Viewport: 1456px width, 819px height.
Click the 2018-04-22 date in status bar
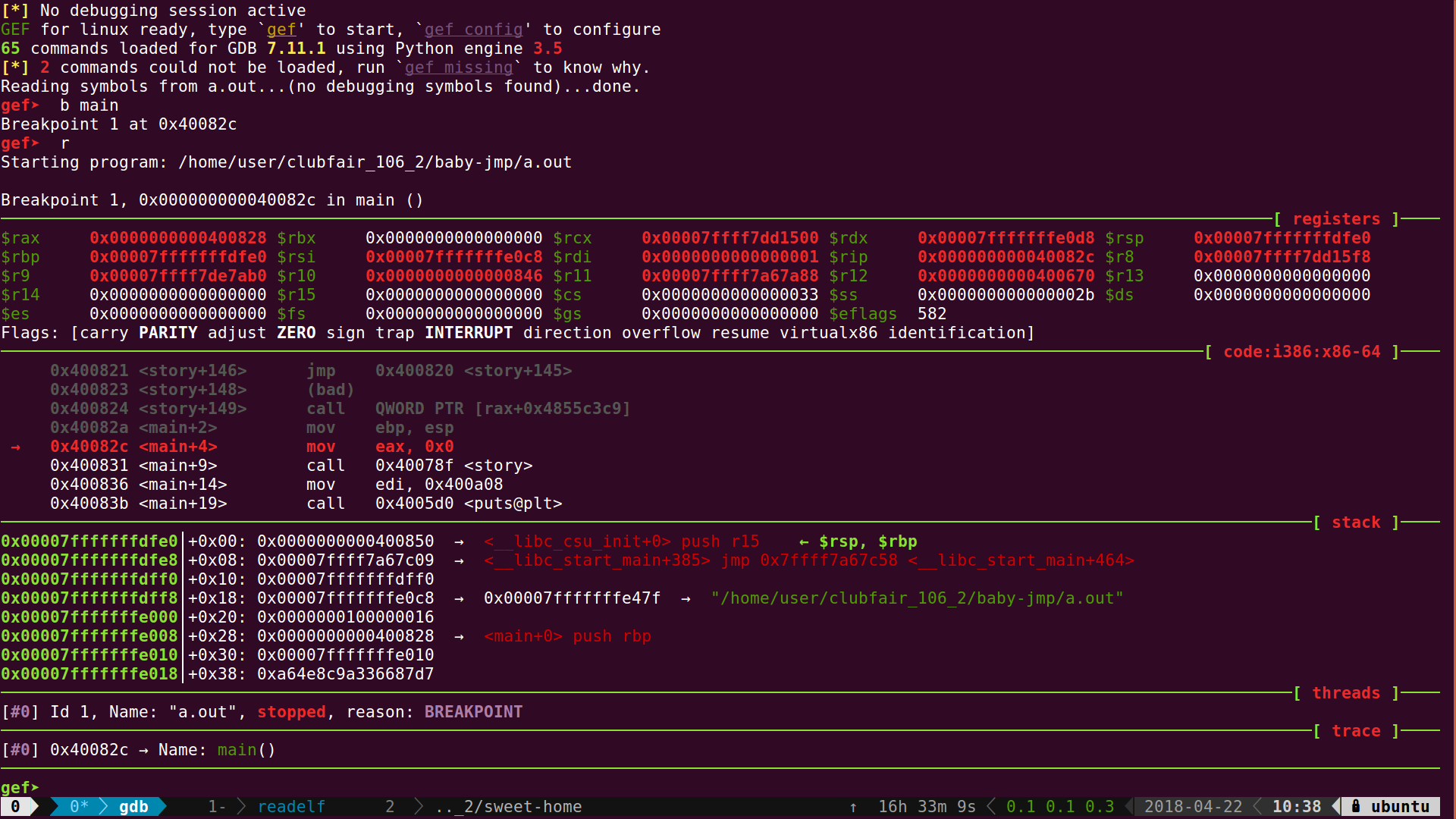[1193, 806]
